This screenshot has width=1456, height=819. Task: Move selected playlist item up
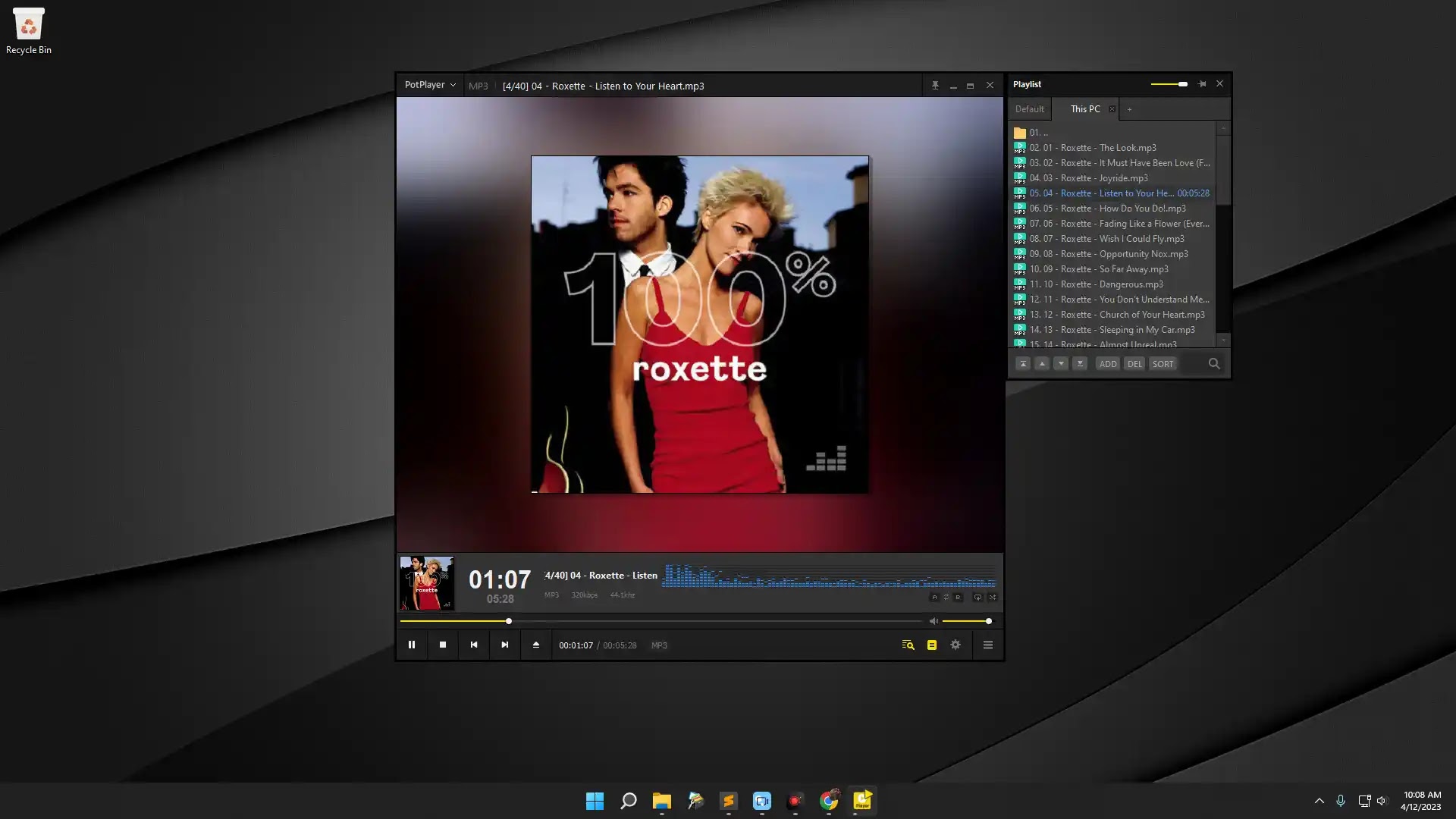pos(1042,364)
